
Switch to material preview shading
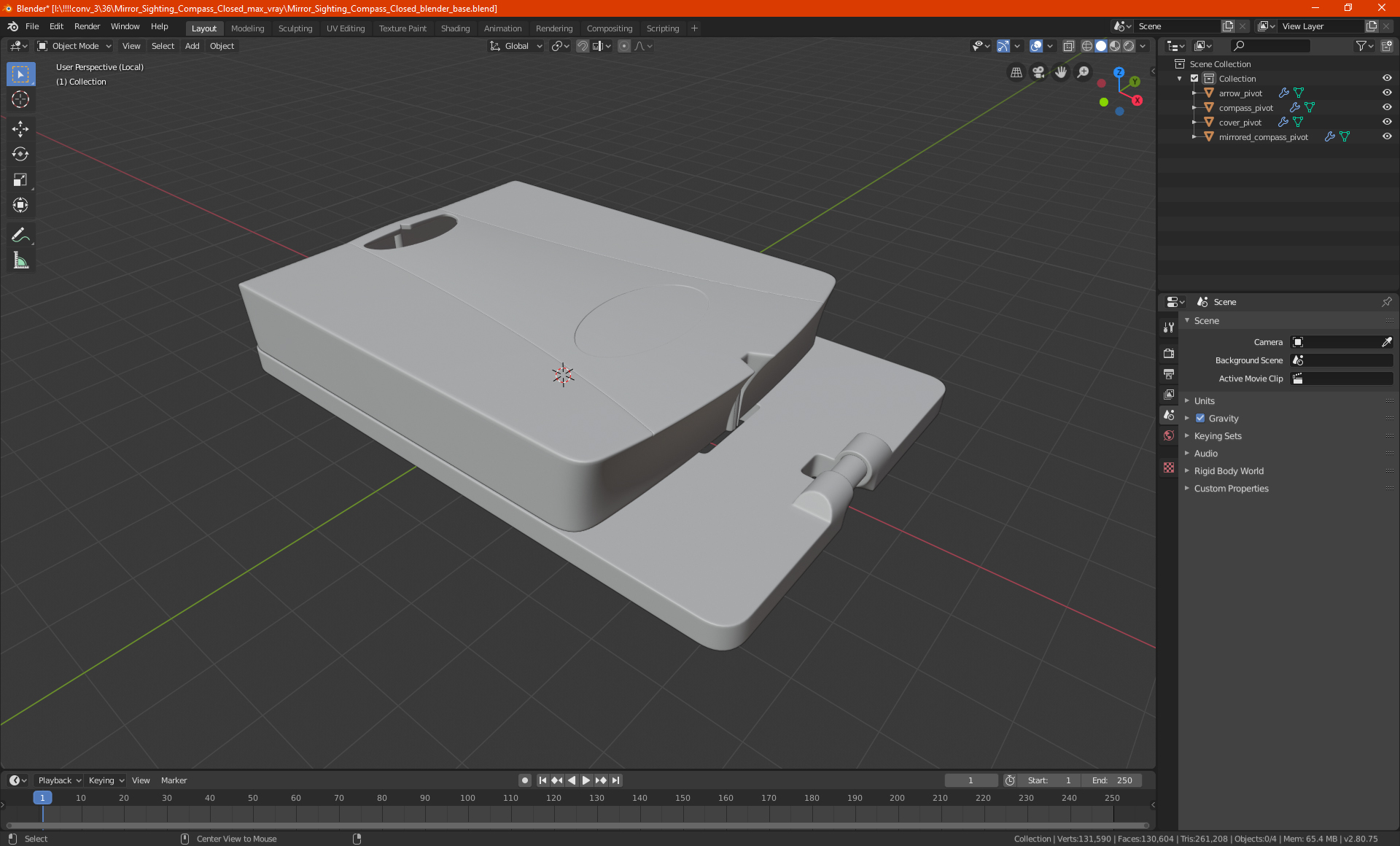1115,46
